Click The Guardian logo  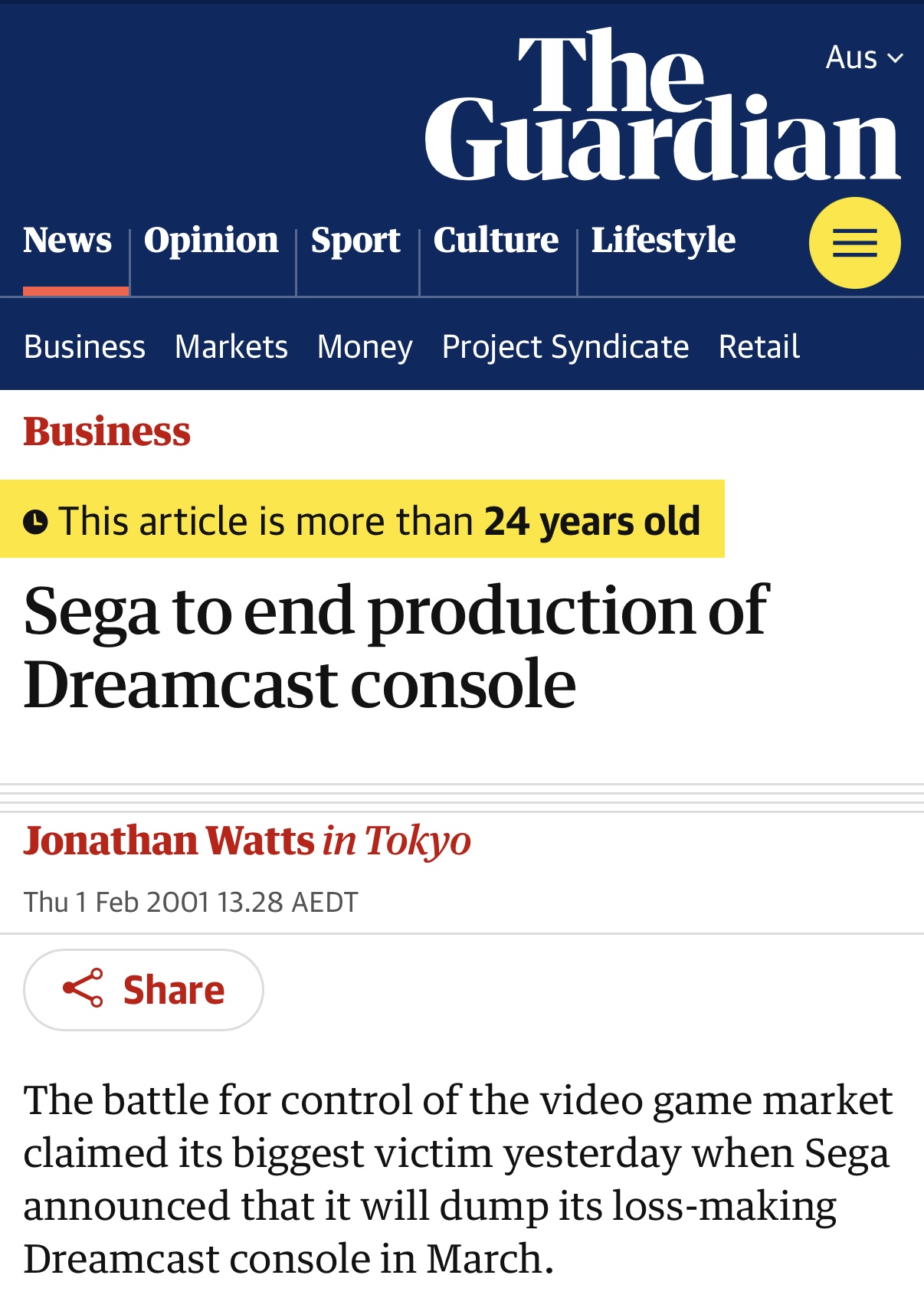662,107
